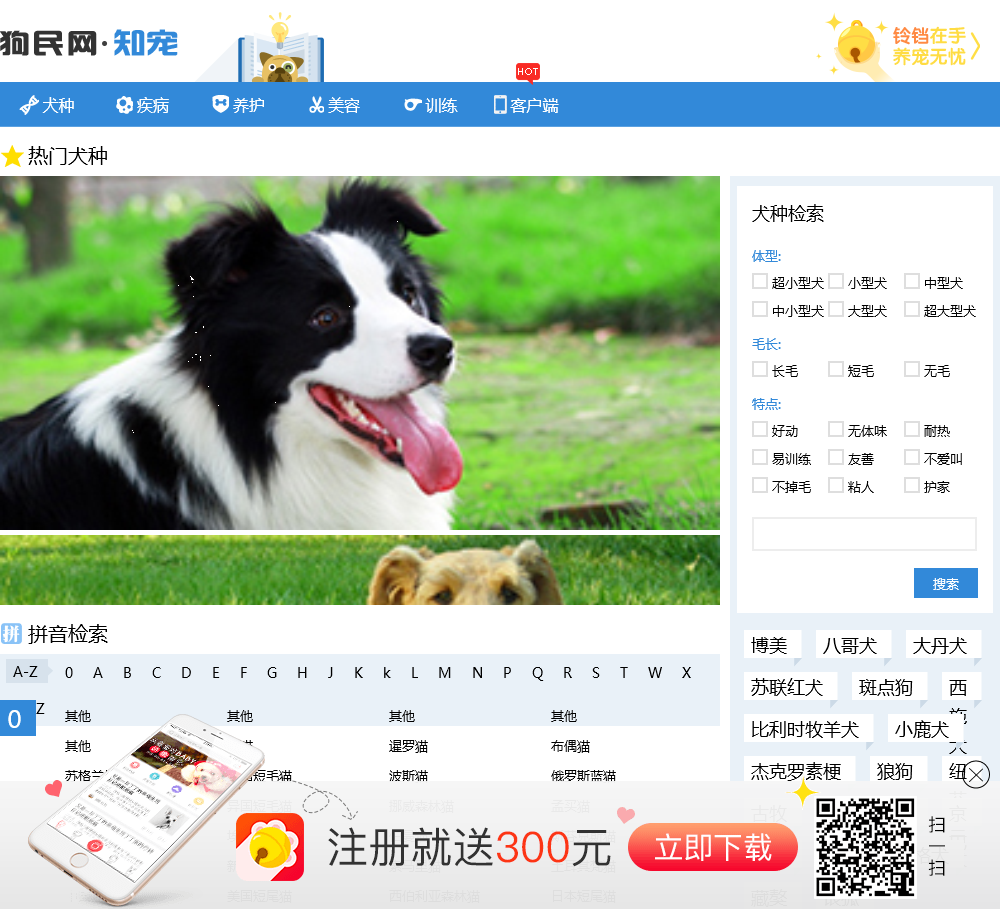Image resolution: width=1000 pixels, height=909 pixels.
Task: Open the 小鹿犬 breed tag
Action: pyautogui.click(x=925, y=729)
